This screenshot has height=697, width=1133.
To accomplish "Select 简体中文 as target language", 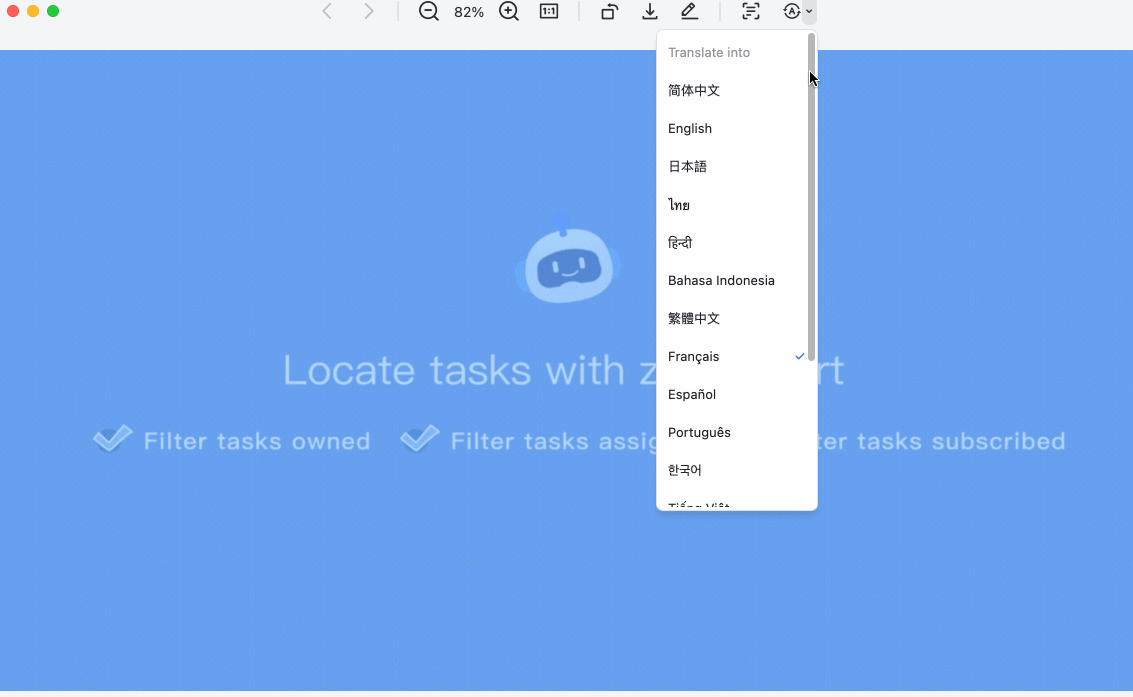I will 694,90.
